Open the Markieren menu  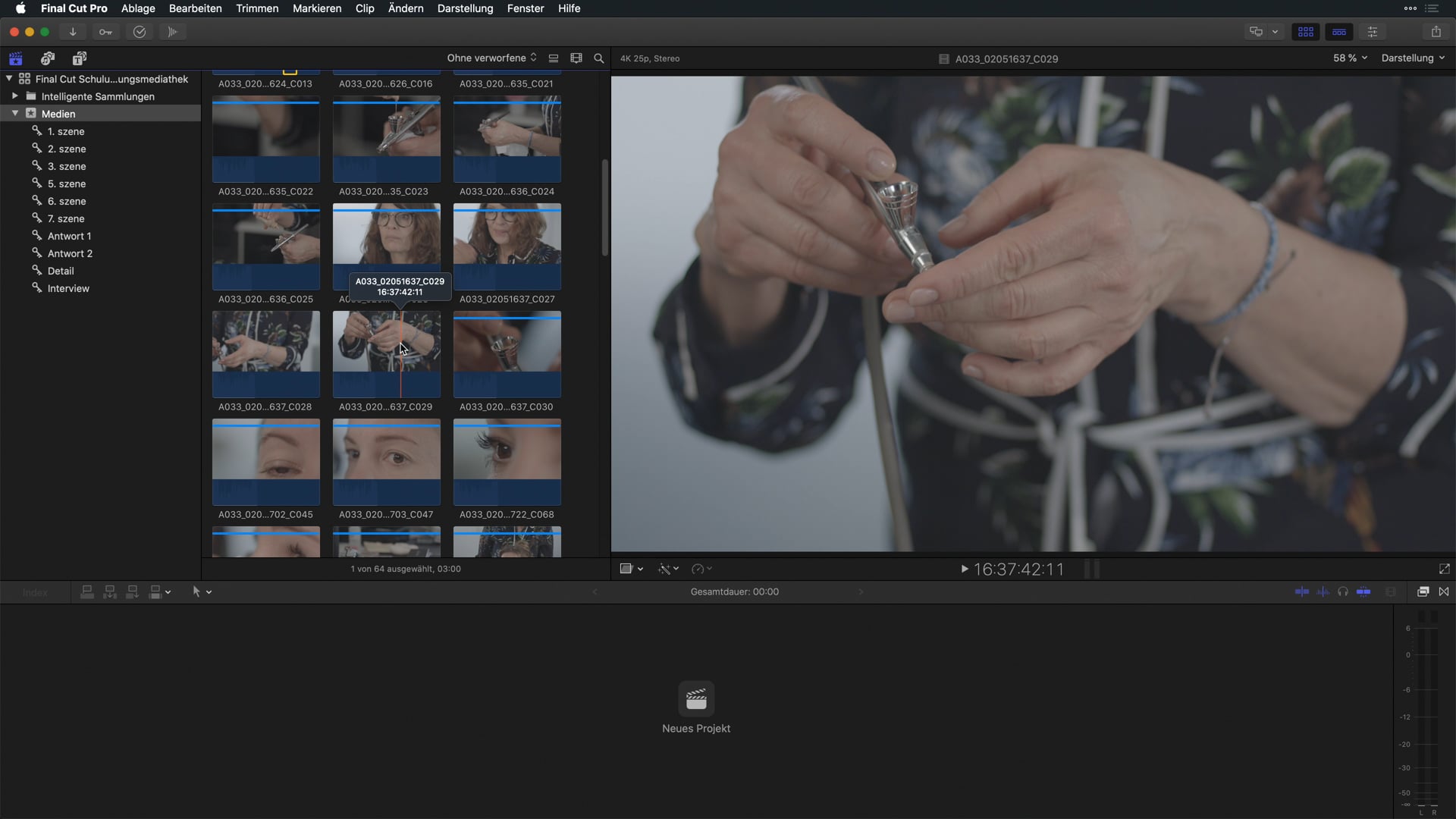(x=317, y=8)
